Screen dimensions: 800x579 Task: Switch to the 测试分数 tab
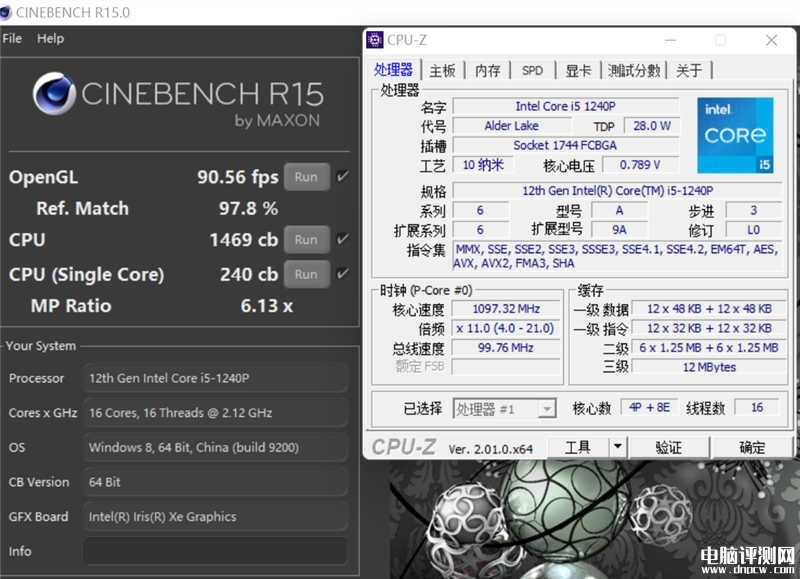point(634,70)
